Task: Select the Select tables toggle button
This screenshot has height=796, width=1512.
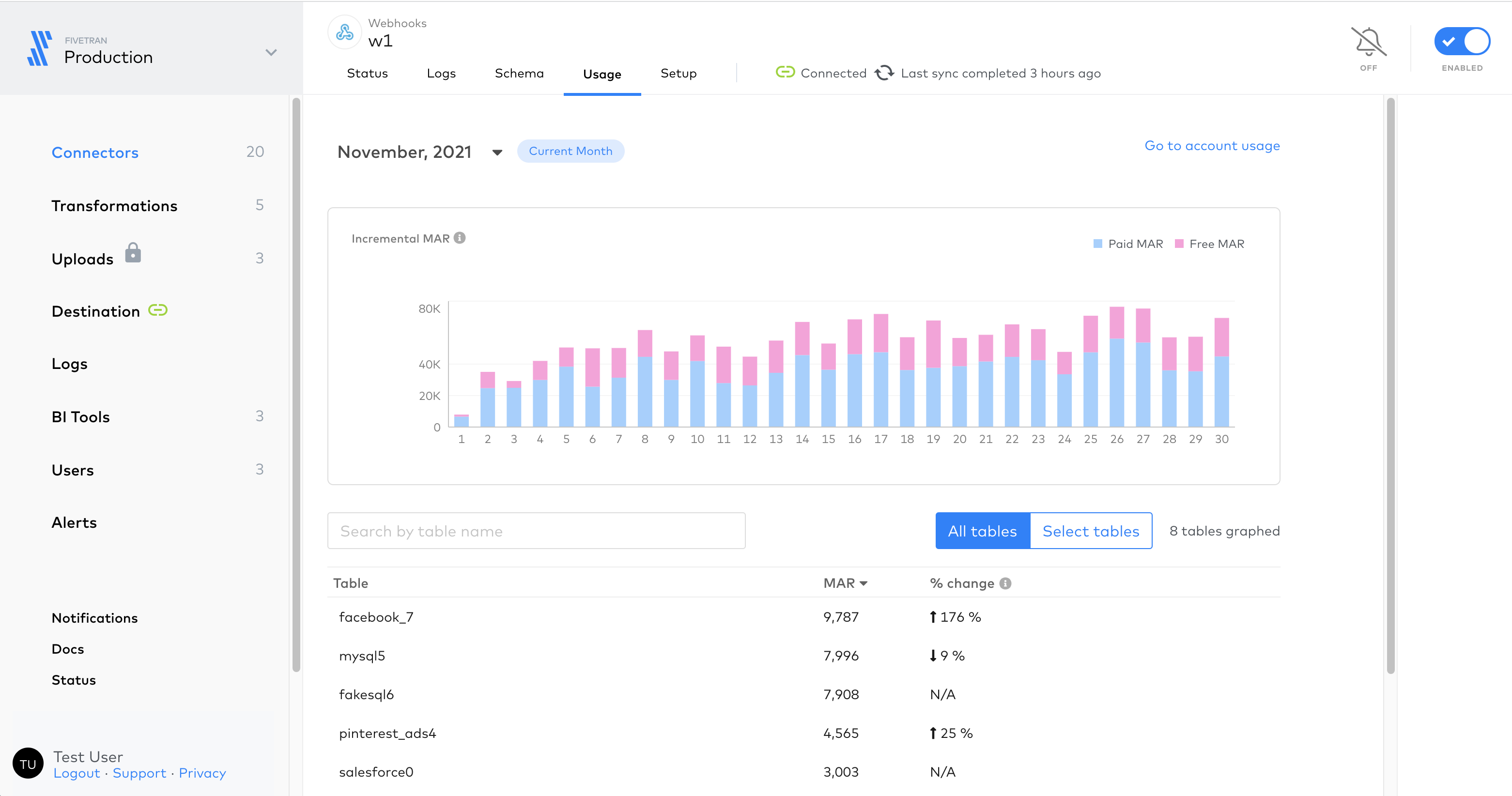Action: coord(1090,530)
